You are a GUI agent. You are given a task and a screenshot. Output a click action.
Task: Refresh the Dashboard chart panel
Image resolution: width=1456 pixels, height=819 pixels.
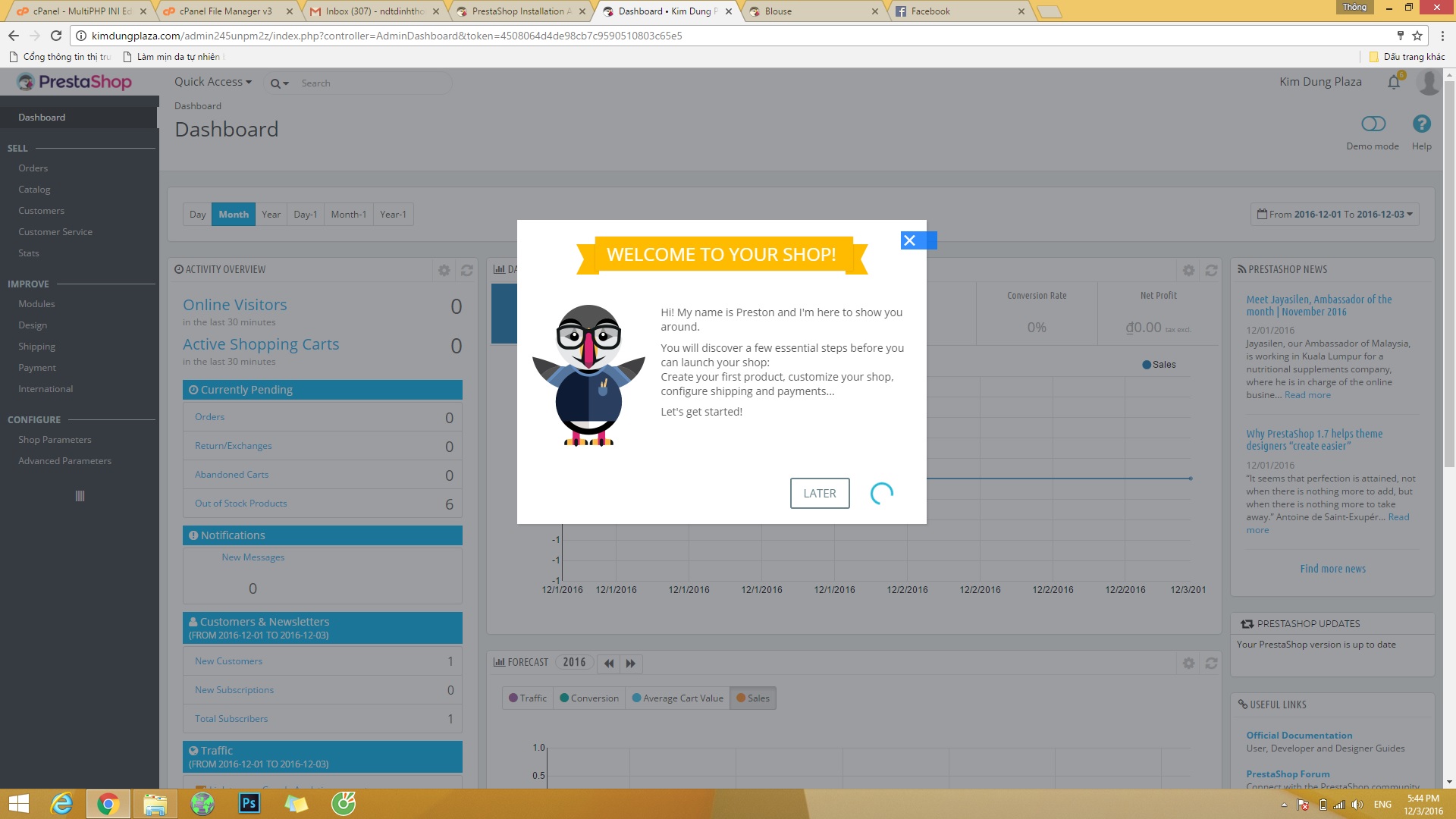[1211, 270]
